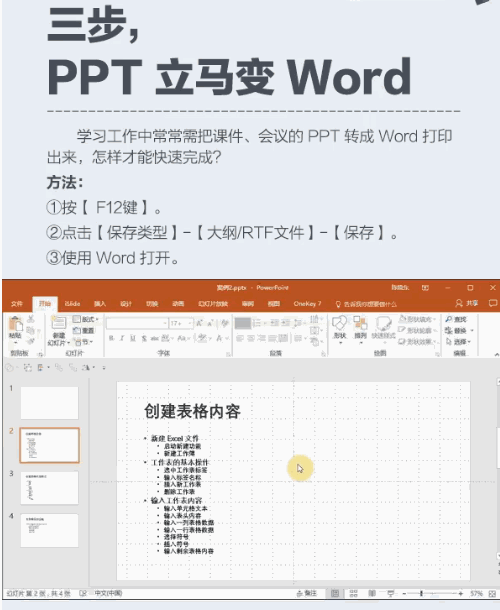Select slide 3 thumbnail
This screenshot has width=500, height=610.
[49, 488]
